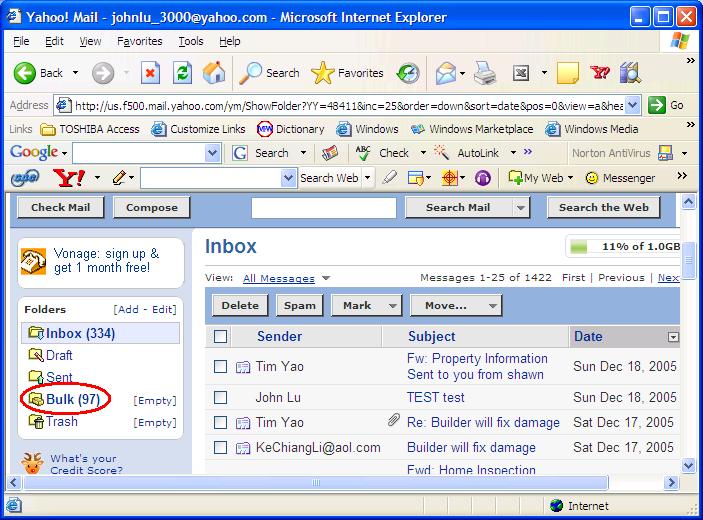Open the File menu
The height and width of the screenshot is (520, 703).
coord(21,41)
